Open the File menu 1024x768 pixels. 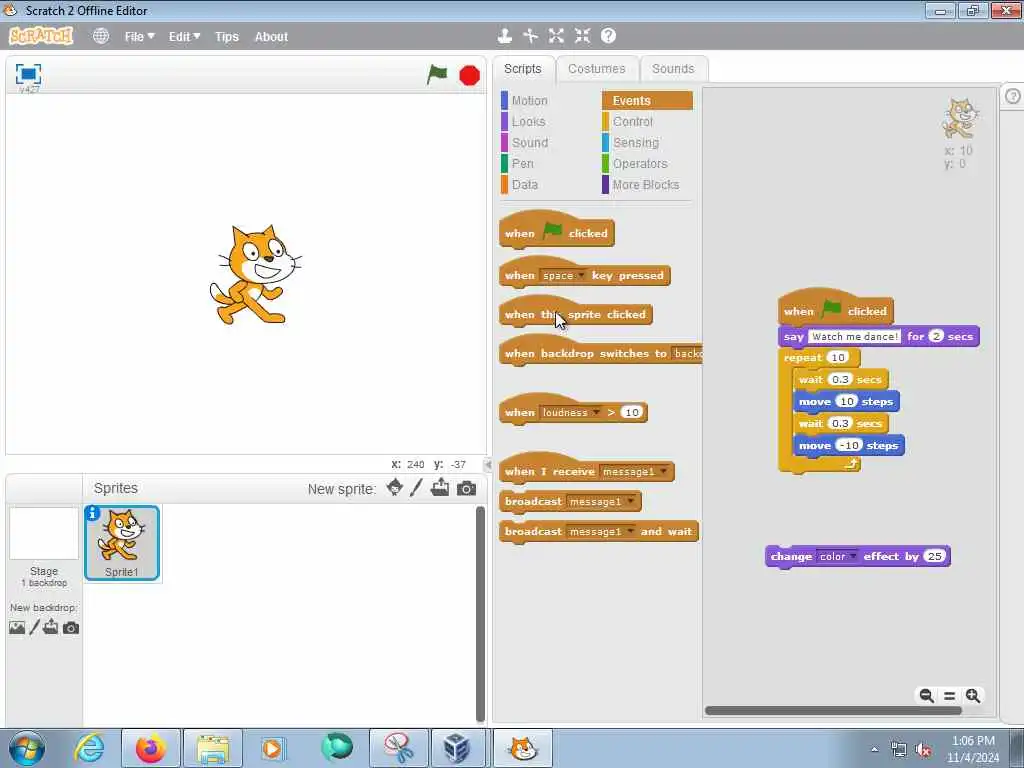139,37
